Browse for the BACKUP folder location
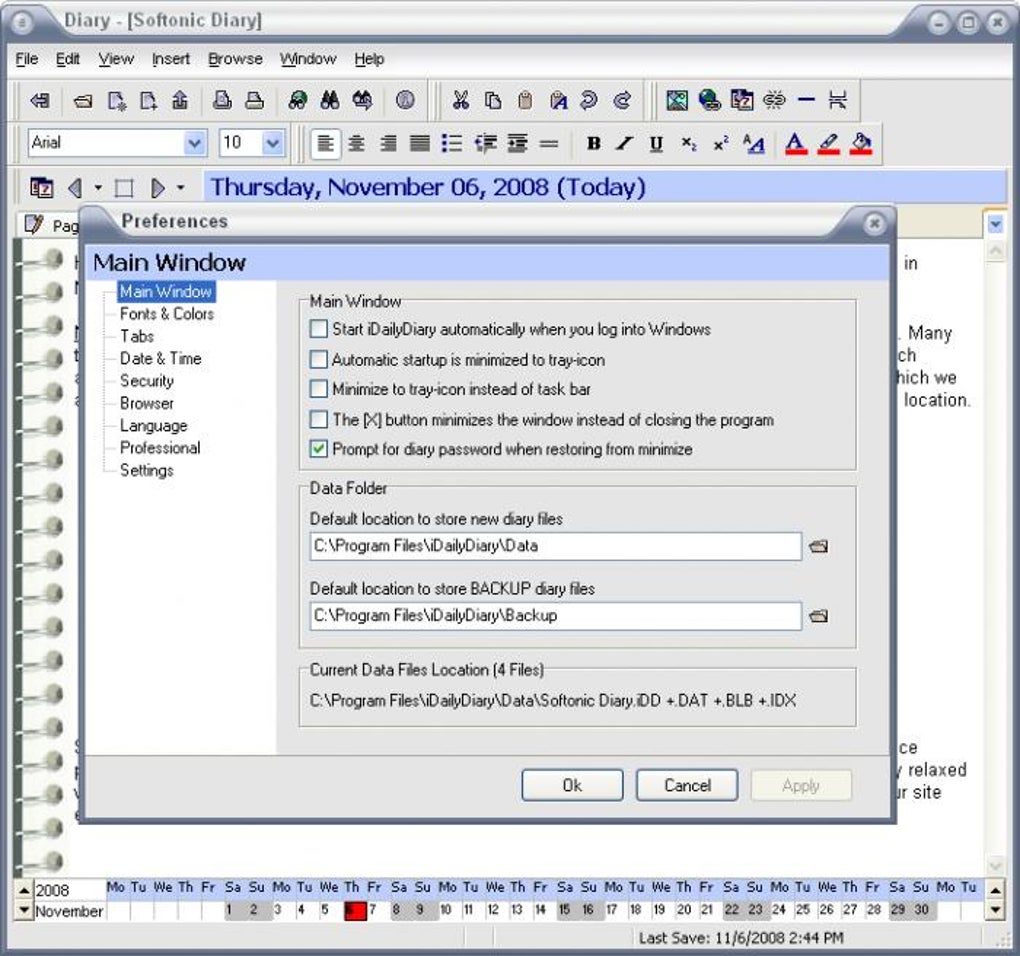This screenshot has height=956, width=1020. 818,616
